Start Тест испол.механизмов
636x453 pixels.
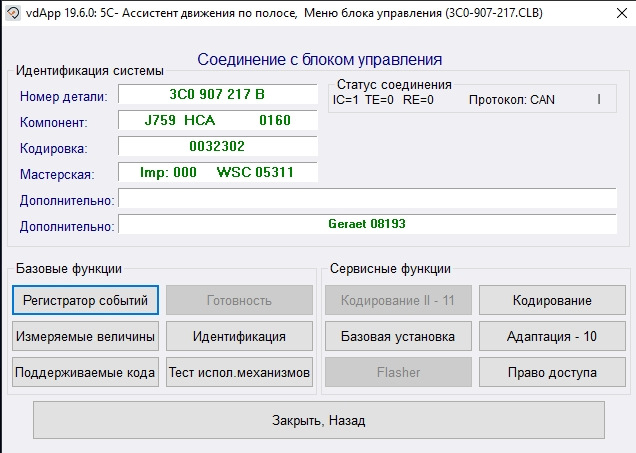point(239,372)
